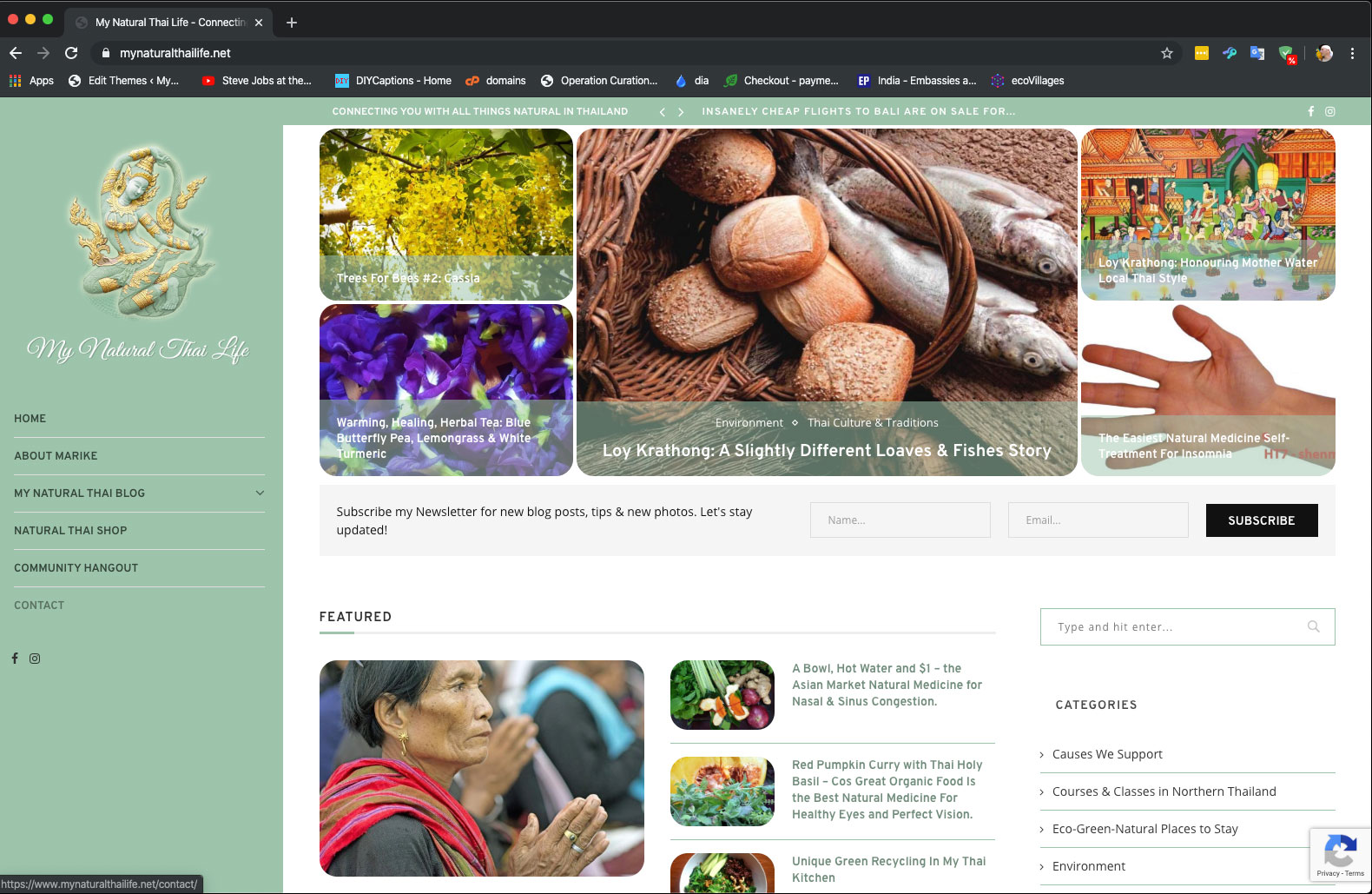Image resolution: width=1372 pixels, height=894 pixels.
Task: Show previous headline in top ticker
Action: click(663, 112)
